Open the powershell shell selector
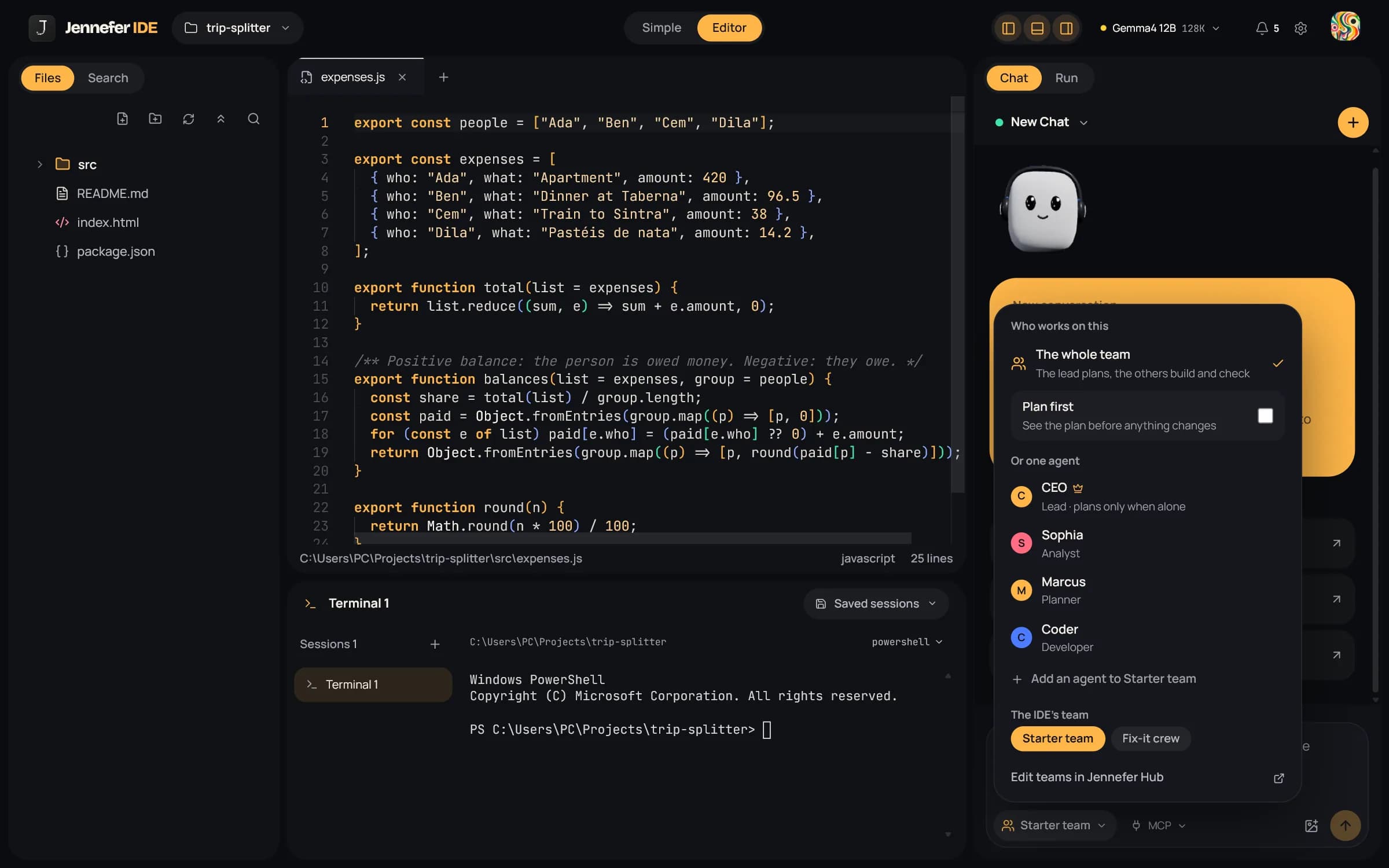Viewport: 1389px width, 868px height. [x=907, y=642]
